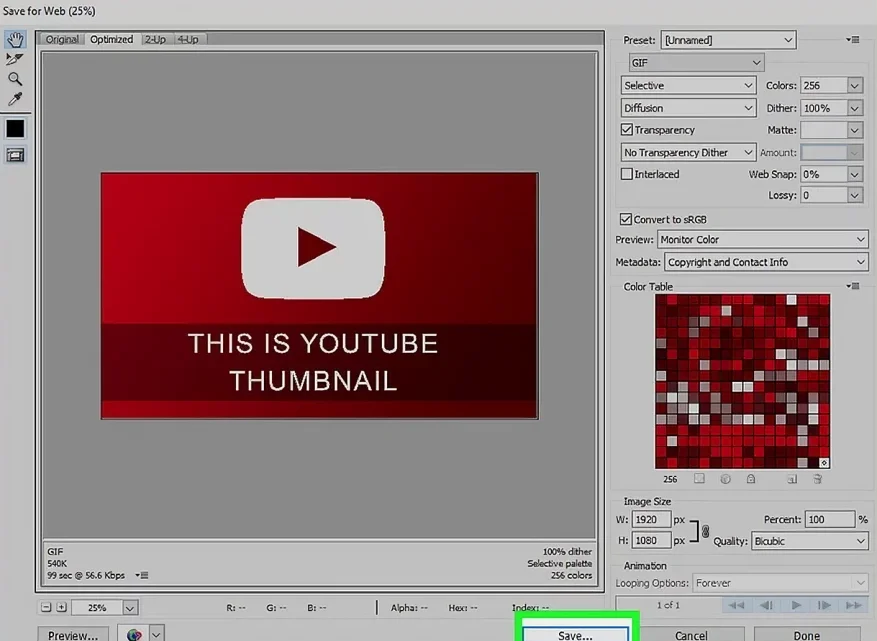Open the zoom level 25% dropdown
This screenshot has width=877, height=641.
[x=130, y=607]
